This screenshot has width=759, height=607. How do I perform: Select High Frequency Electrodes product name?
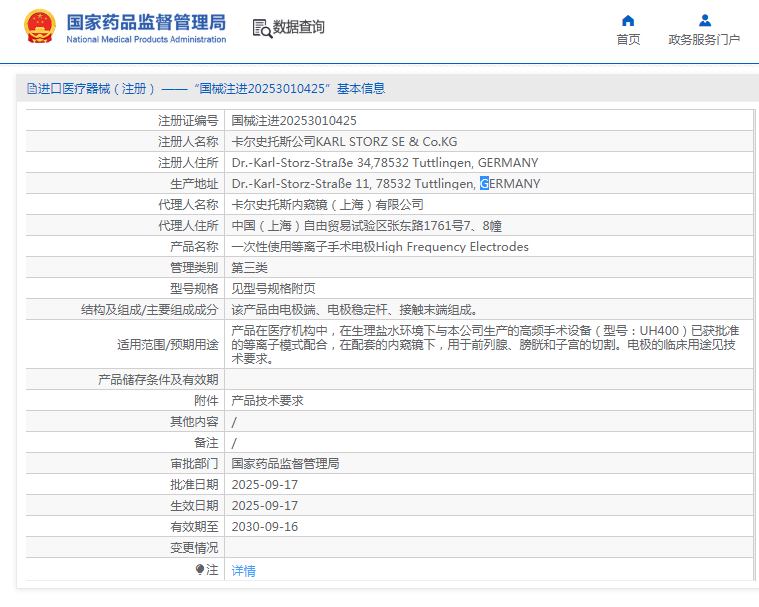click(x=380, y=247)
